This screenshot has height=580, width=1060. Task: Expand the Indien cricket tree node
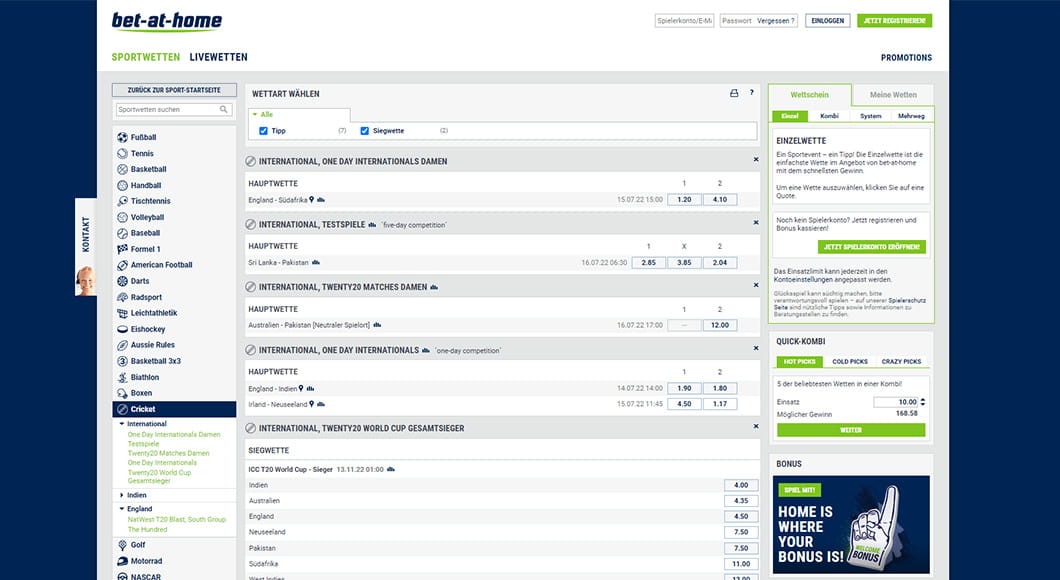[x=122, y=496]
